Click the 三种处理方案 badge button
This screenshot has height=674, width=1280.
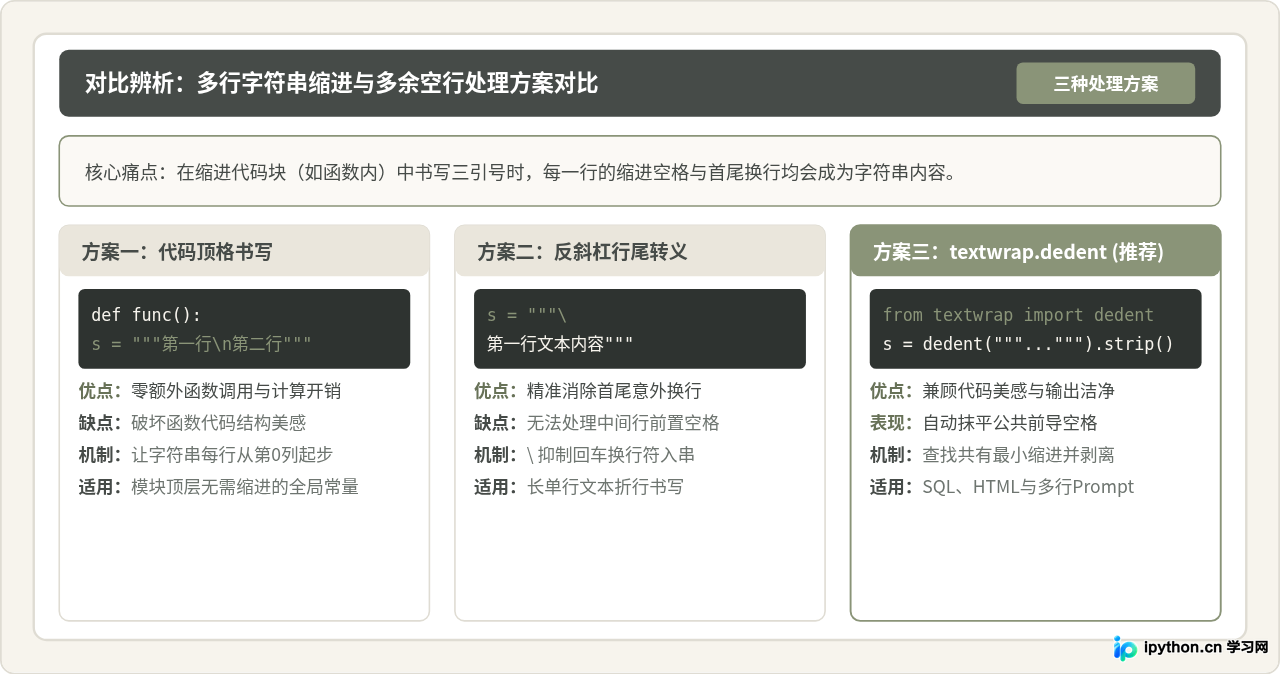[1106, 84]
